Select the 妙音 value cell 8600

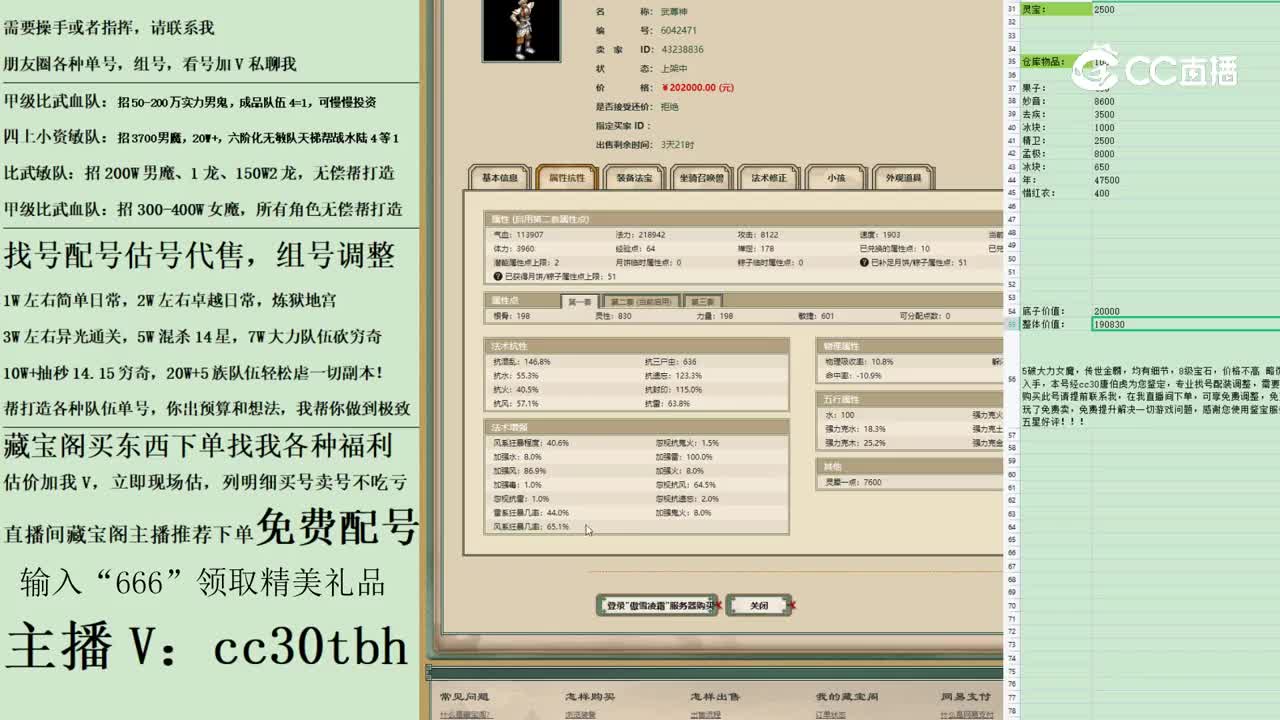tap(1186, 101)
